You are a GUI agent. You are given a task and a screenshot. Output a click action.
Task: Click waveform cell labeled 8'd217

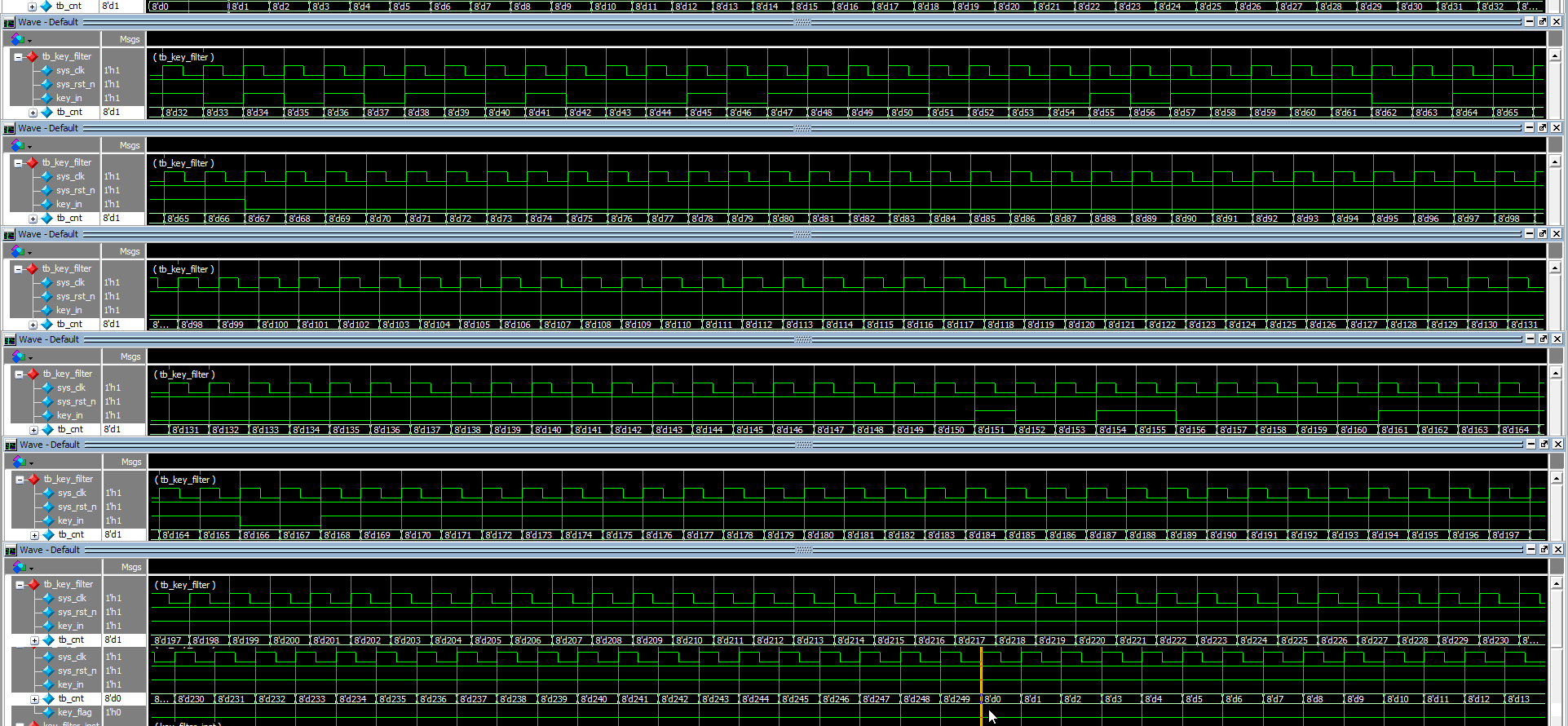(976, 641)
